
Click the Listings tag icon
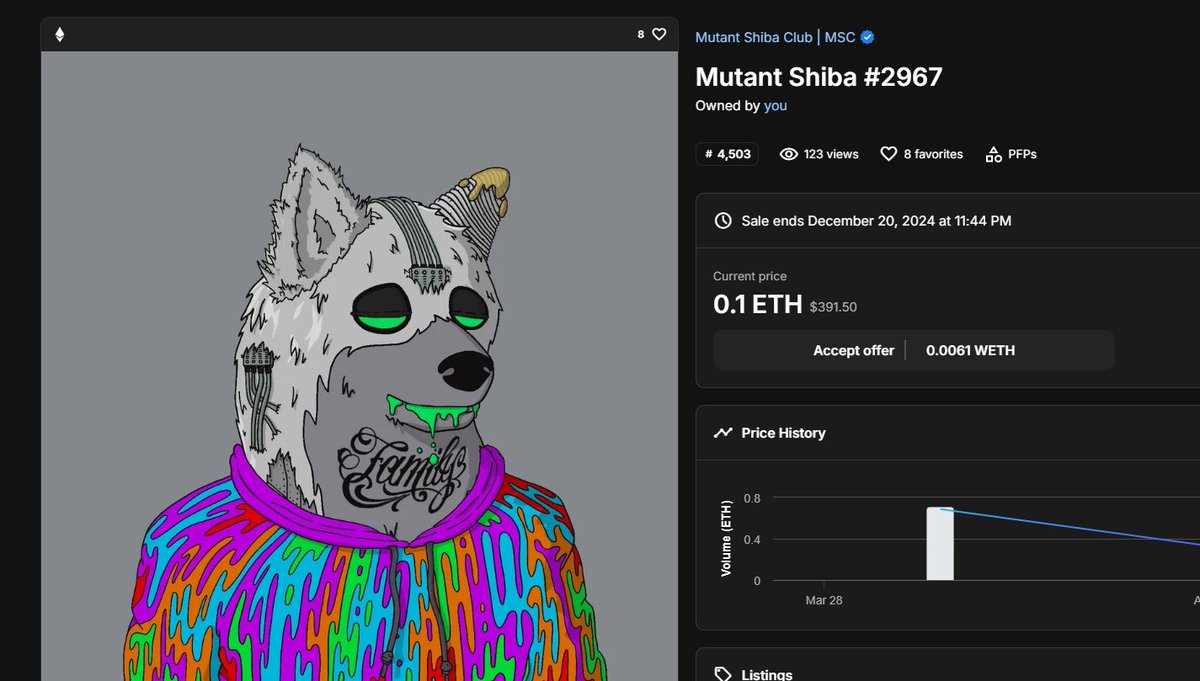tap(723, 674)
